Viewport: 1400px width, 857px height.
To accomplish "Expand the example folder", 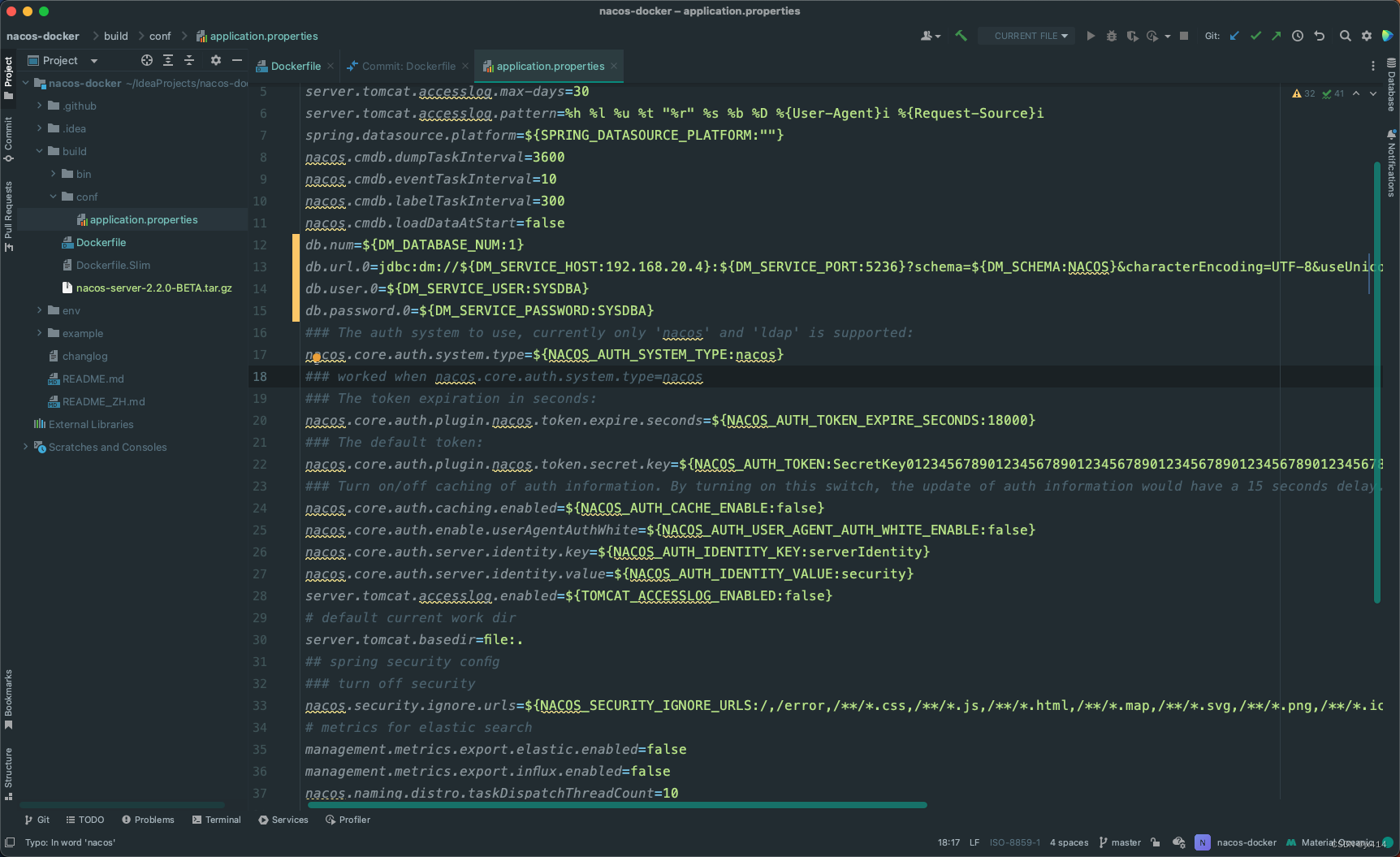I will pos(39,333).
